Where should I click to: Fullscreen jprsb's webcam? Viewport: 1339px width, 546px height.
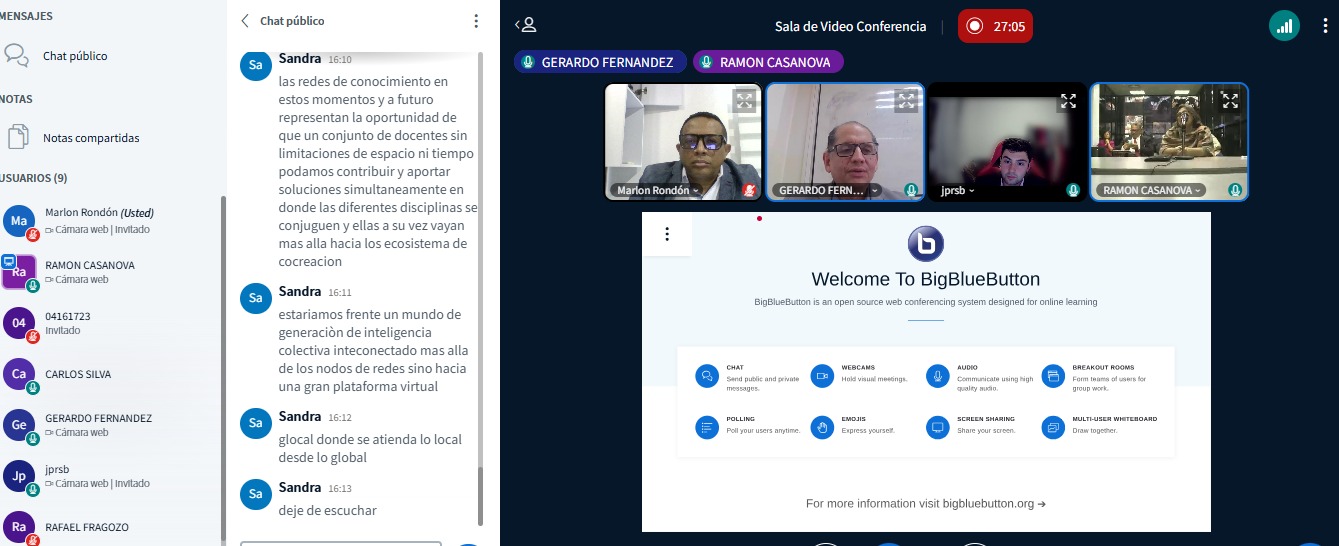(x=1068, y=100)
